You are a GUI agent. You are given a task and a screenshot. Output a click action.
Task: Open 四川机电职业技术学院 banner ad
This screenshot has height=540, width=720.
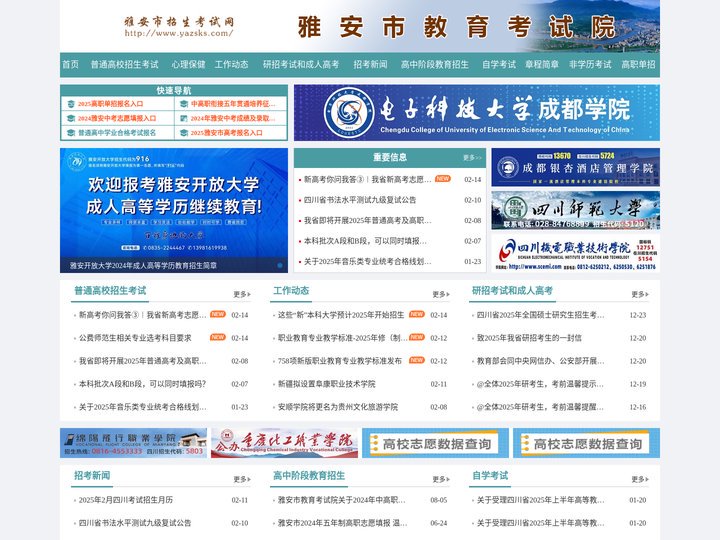coord(575,253)
